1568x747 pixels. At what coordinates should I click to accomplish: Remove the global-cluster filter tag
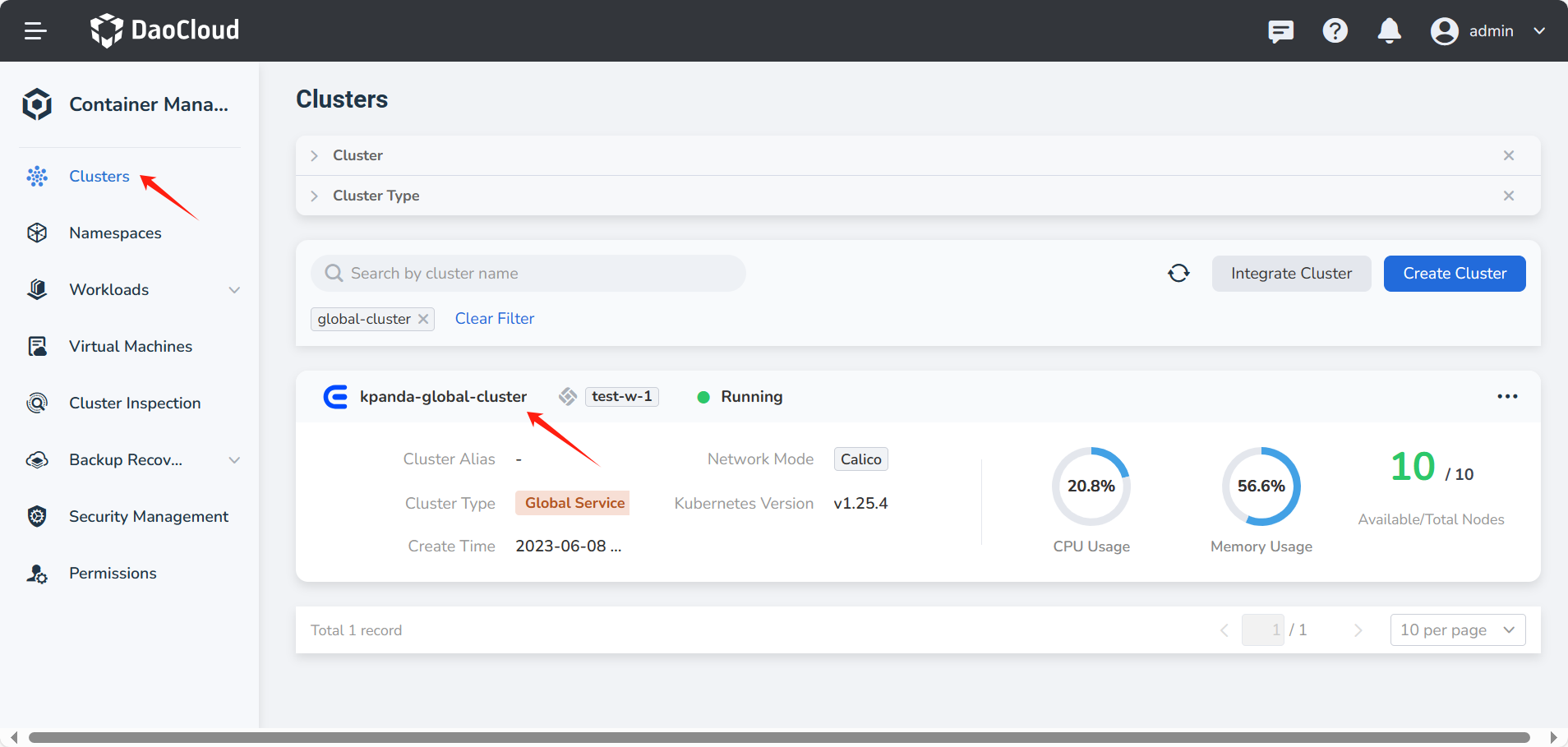click(x=423, y=319)
